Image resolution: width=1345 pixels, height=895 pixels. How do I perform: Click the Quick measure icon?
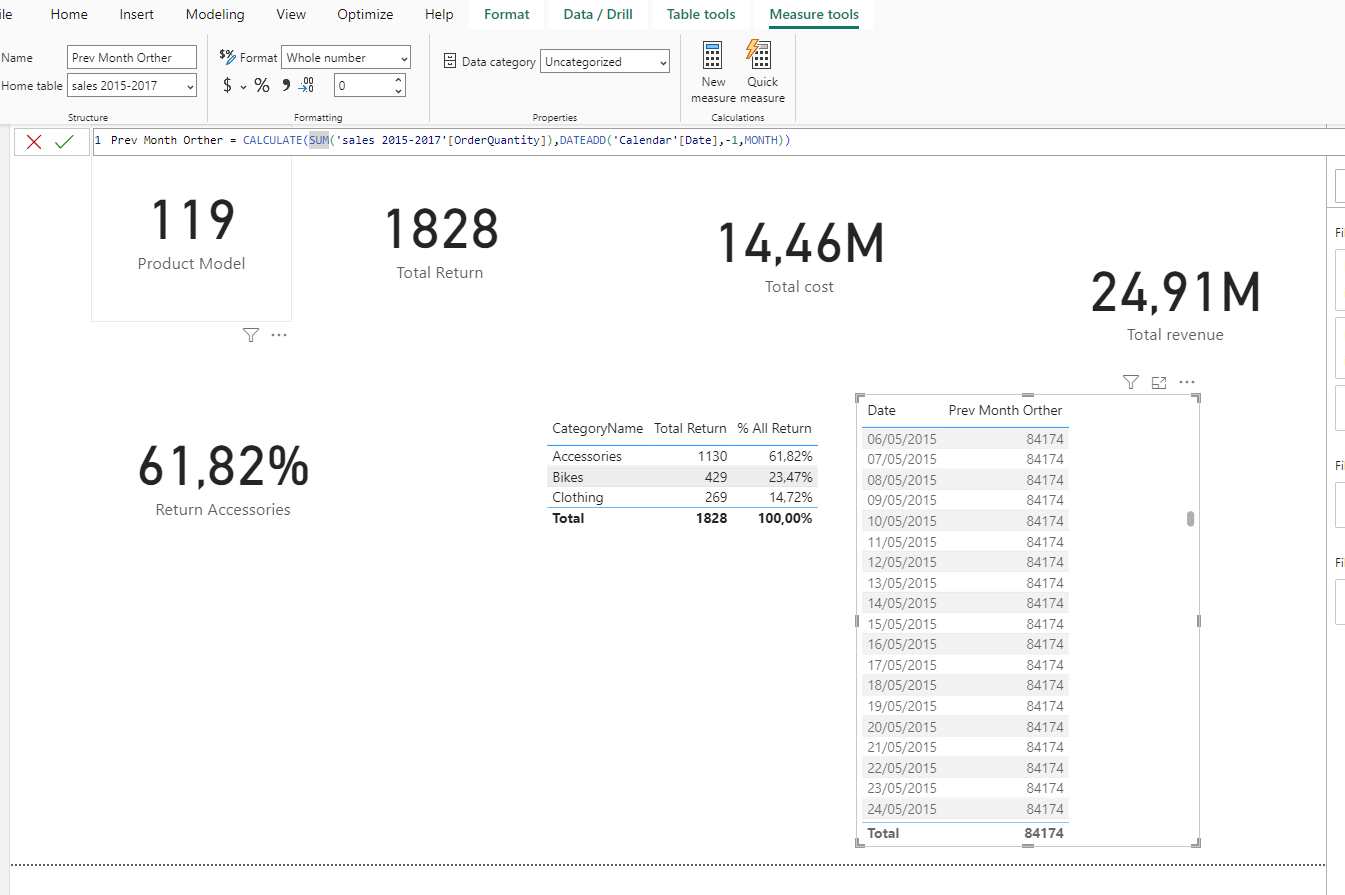pos(759,56)
